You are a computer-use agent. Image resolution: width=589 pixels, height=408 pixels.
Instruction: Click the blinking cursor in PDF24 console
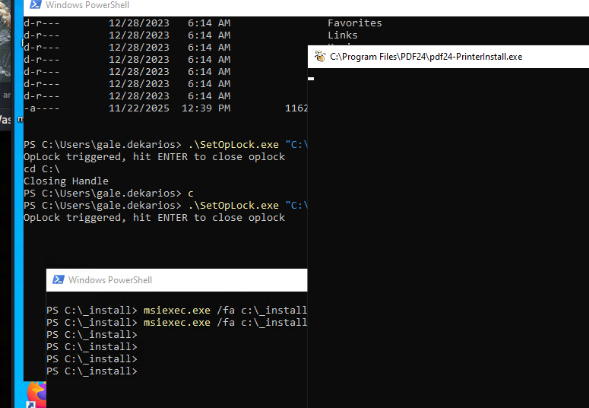[311, 79]
